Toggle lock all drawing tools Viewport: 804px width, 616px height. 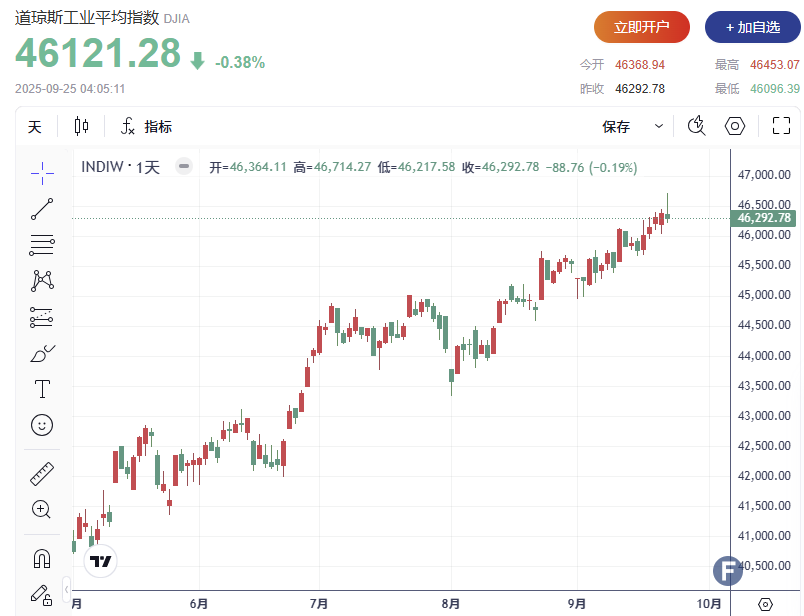[x=42, y=595]
